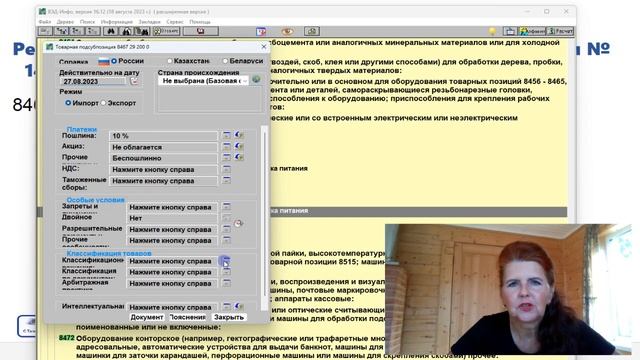Click the globe icon beside country dropdown
Screen dimensions: 640x360
pyautogui.click(x=256, y=80)
